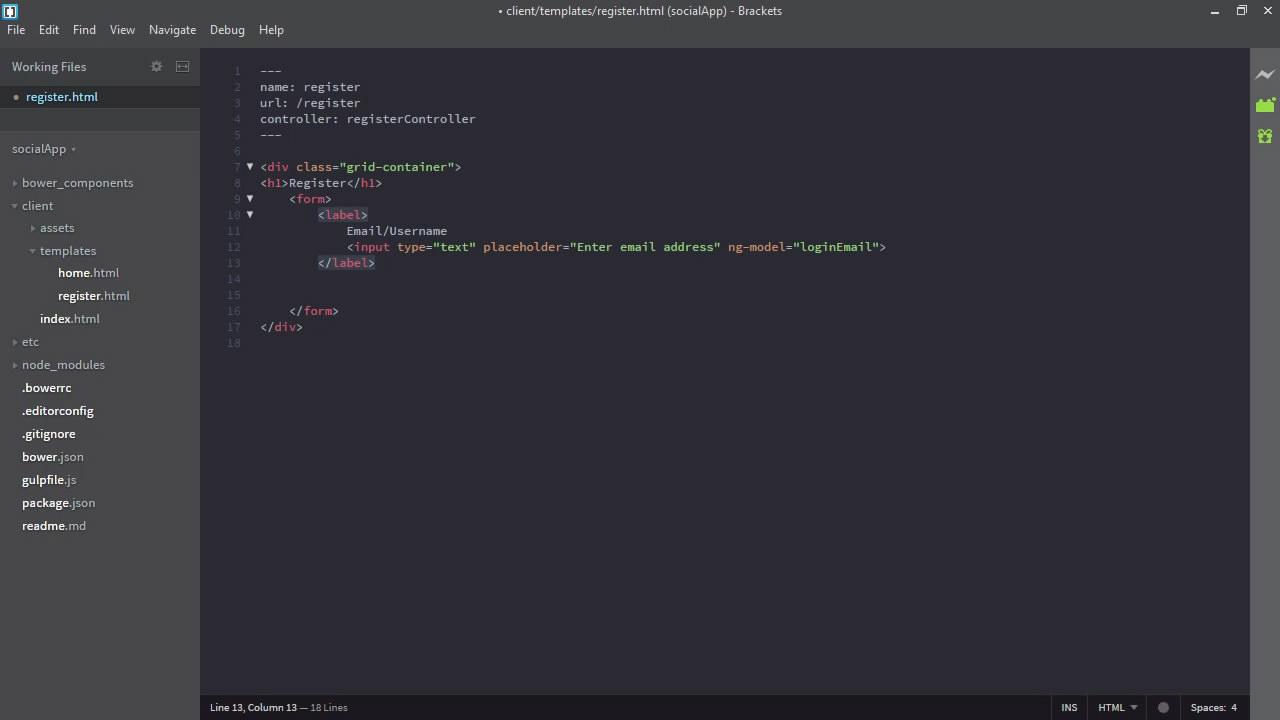Collapse the grid-container div fold arrow
The image size is (1280, 720).
click(250, 167)
